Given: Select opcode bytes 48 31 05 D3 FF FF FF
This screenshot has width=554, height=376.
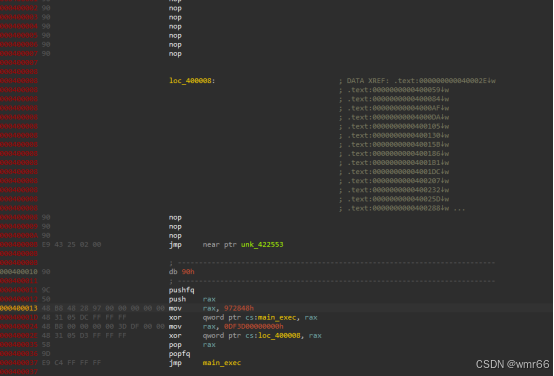Looking at the screenshot, I should (84, 336).
